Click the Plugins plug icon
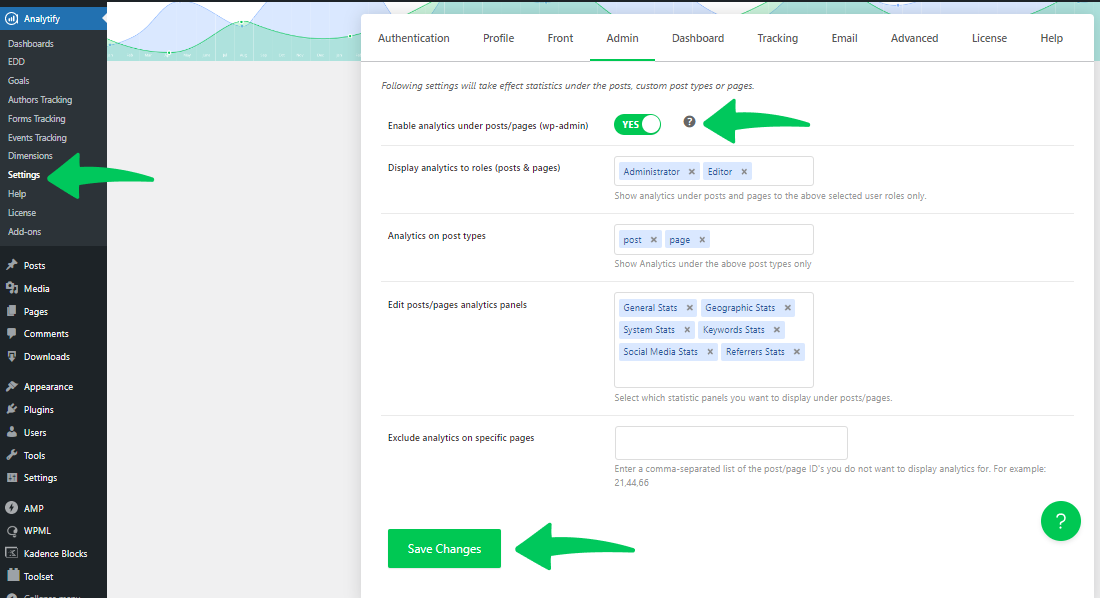This screenshot has width=1100, height=598. click(11, 409)
